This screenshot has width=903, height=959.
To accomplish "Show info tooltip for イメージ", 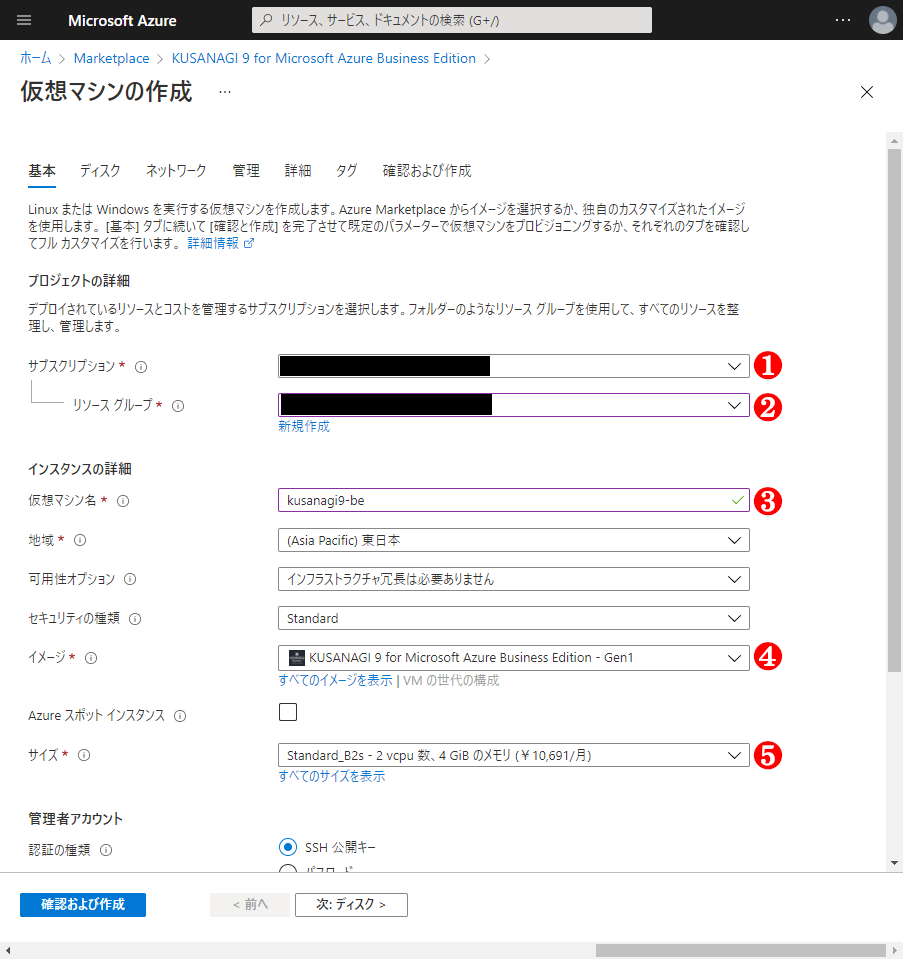I will tap(91, 658).
